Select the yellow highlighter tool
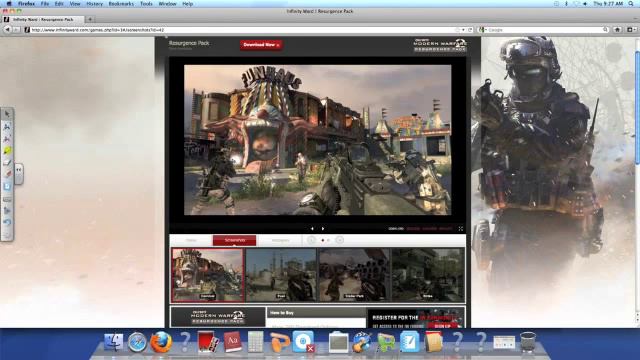640x360 pixels. pos(7,151)
